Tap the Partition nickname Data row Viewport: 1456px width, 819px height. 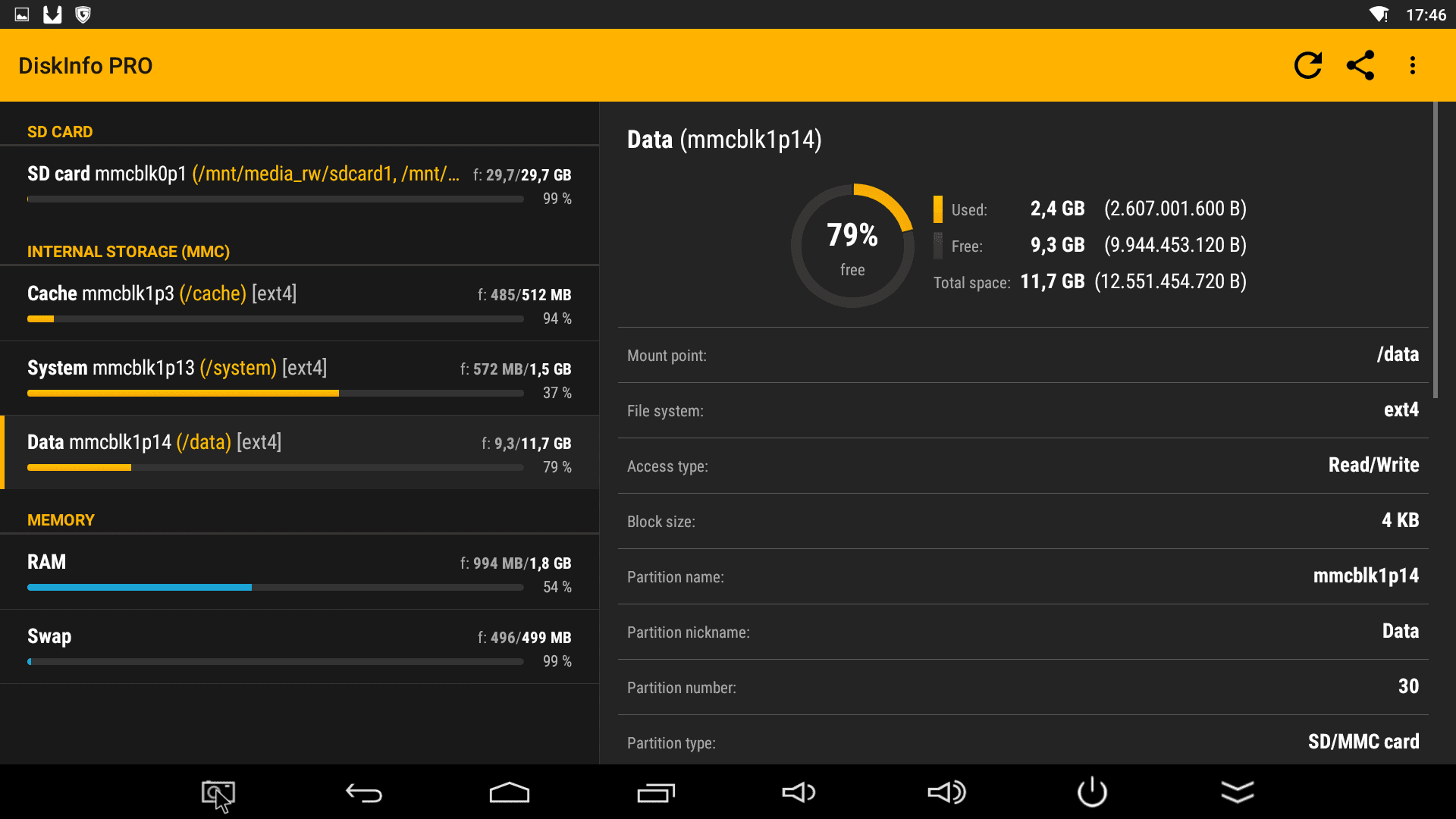coord(1023,632)
